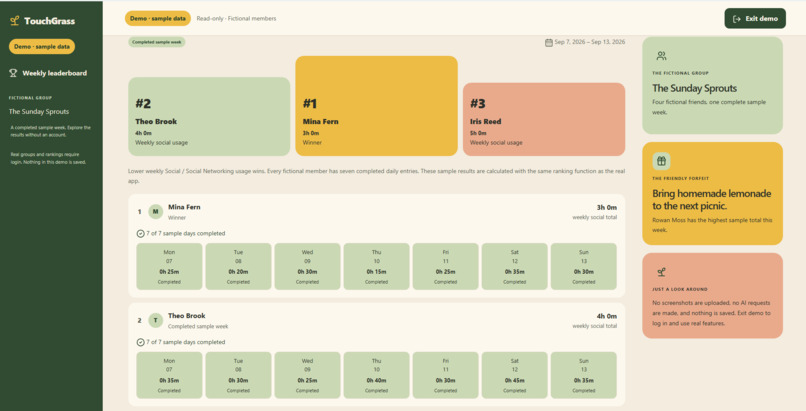Click Mina Fern's Sun 13 day tile
806x411 pixels.
click(584, 267)
